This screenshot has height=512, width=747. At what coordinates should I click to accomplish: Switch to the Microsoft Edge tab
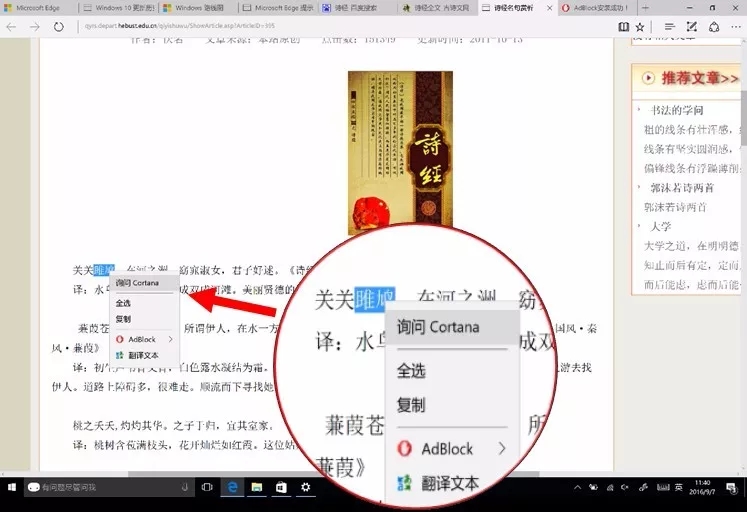(x=39, y=8)
